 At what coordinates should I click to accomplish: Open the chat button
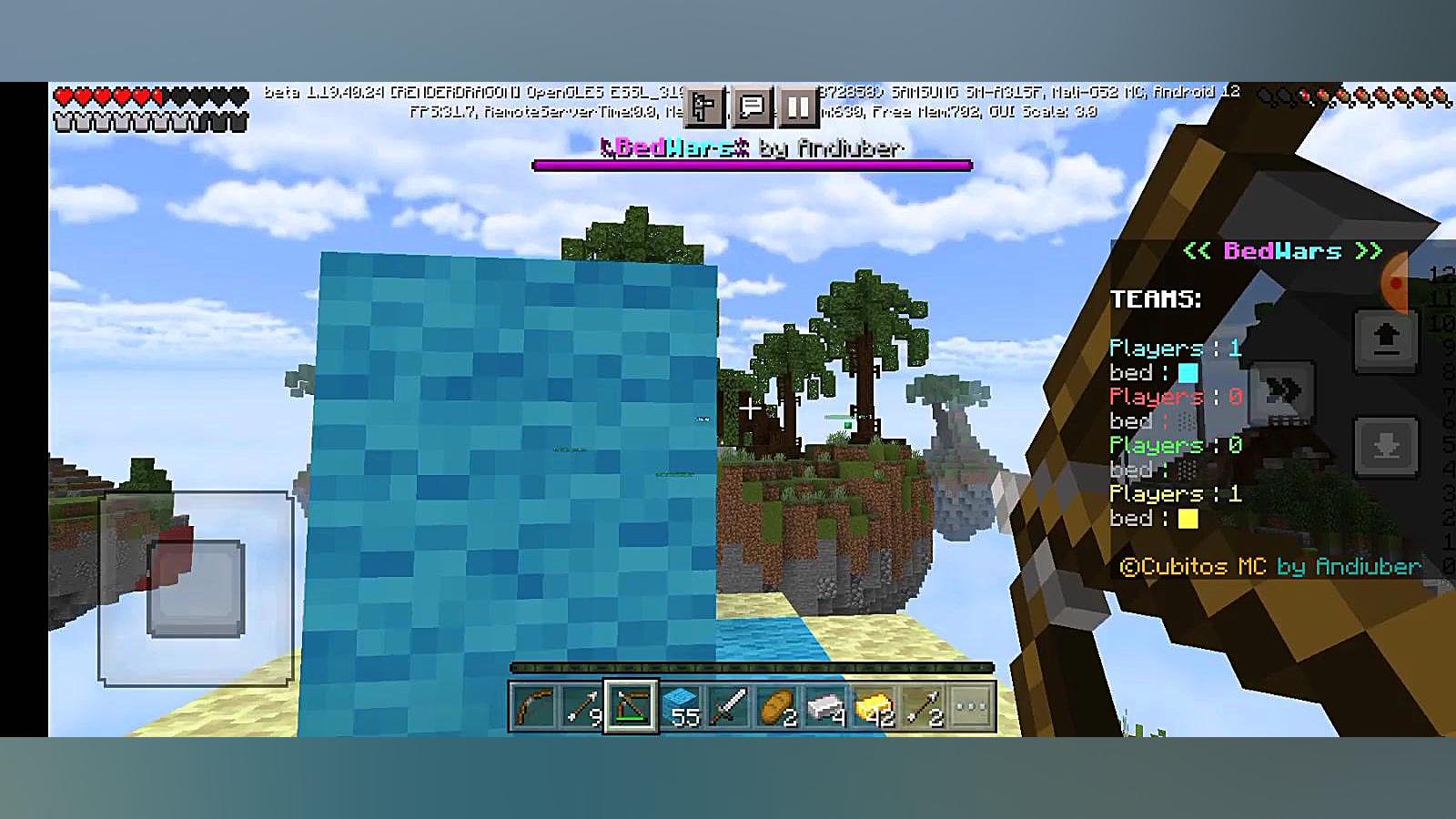[x=752, y=107]
